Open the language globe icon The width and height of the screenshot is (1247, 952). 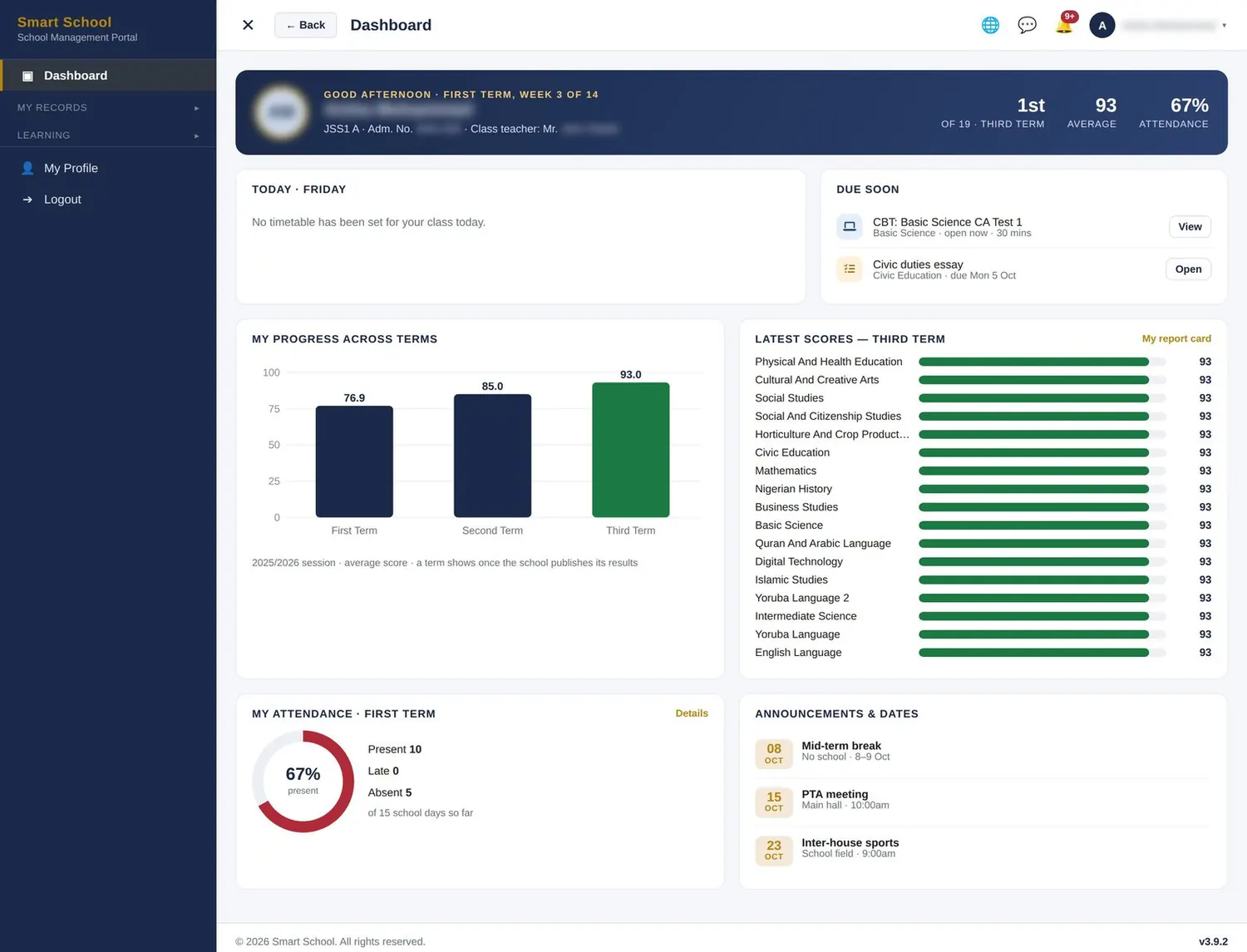pyautogui.click(x=990, y=25)
